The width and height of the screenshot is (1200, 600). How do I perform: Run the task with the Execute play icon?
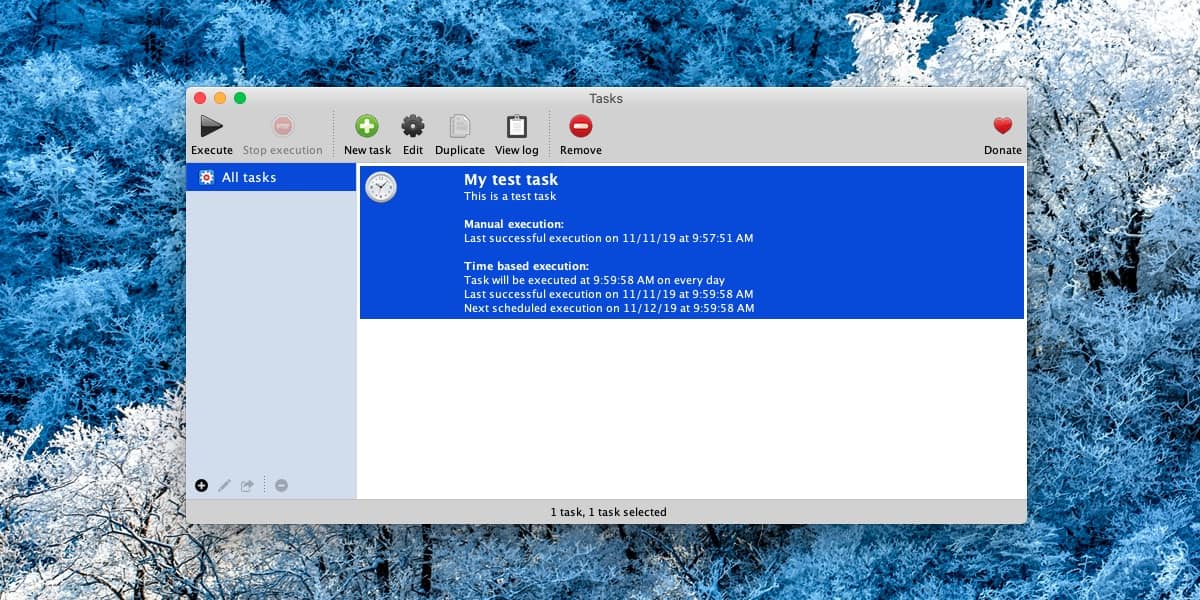(x=211, y=126)
